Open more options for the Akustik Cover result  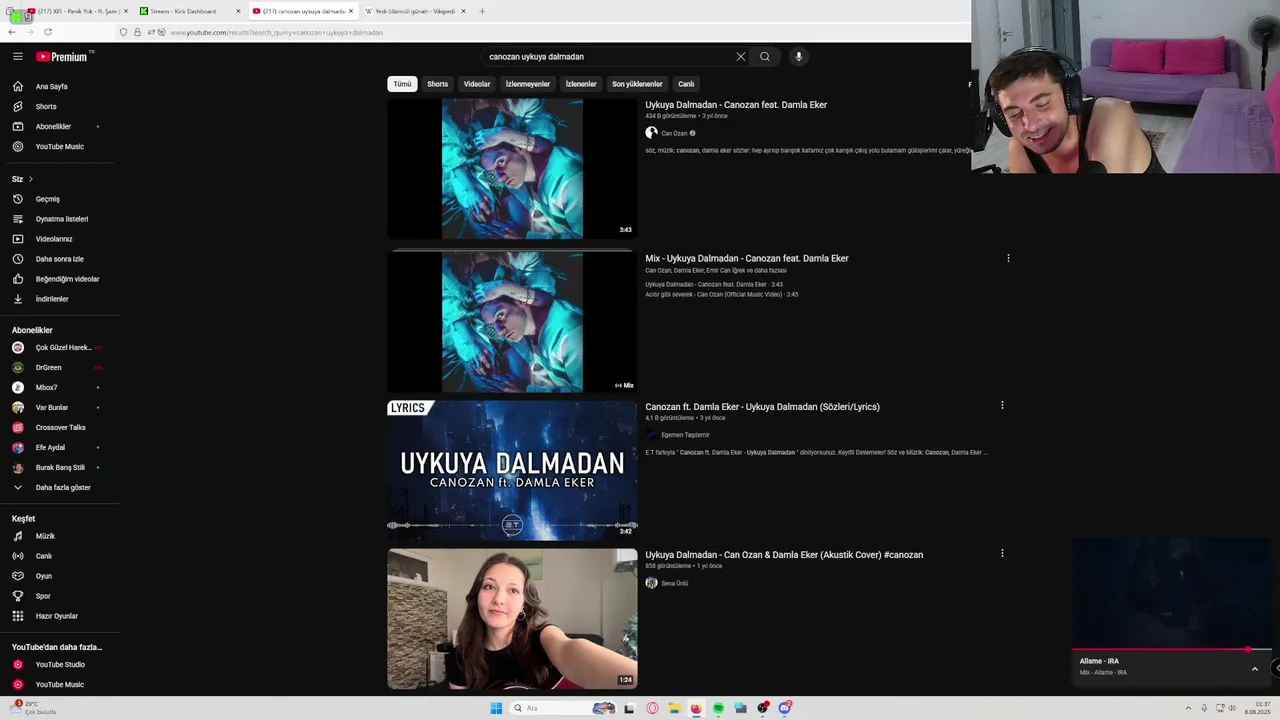1002,553
